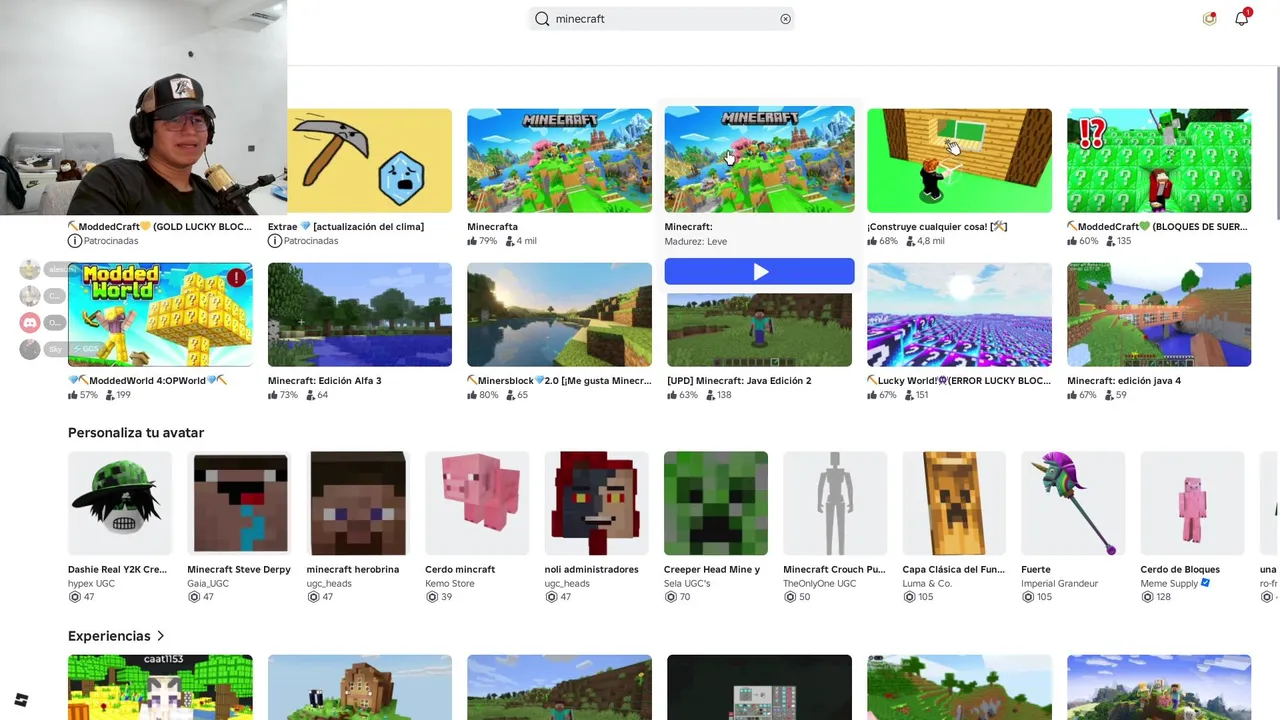Select the Cerdo mincraft pig item
Screen dimensions: 1280x720
(477, 503)
